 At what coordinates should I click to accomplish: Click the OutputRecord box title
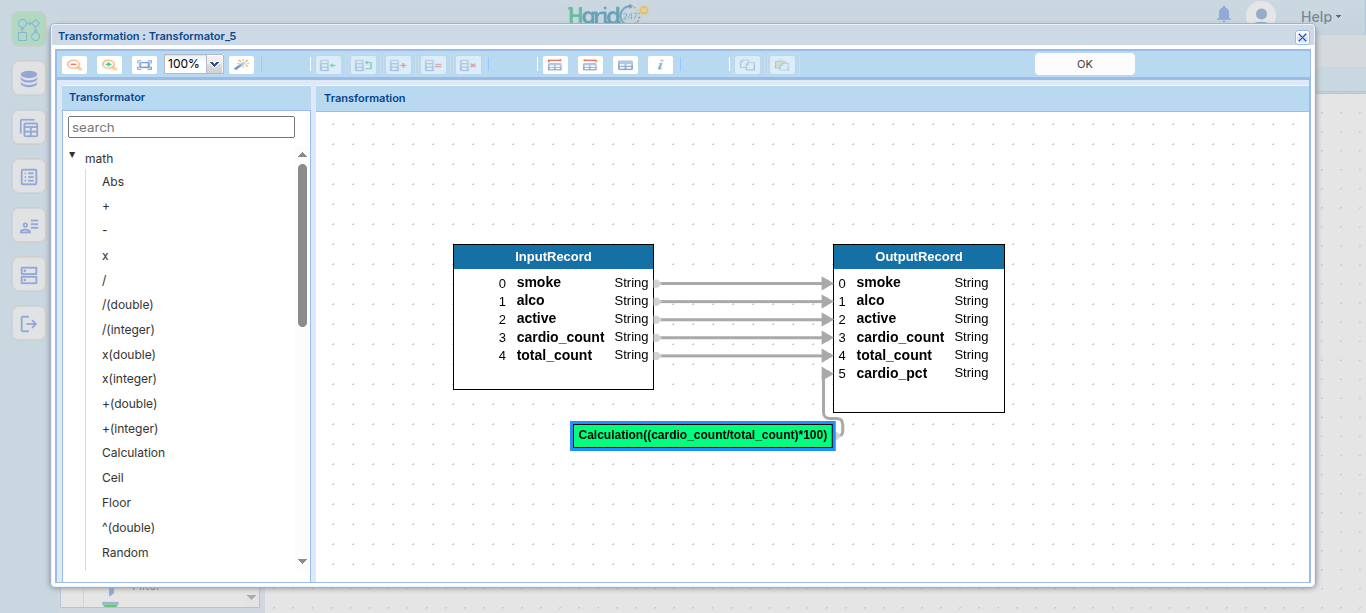point(919,257)
